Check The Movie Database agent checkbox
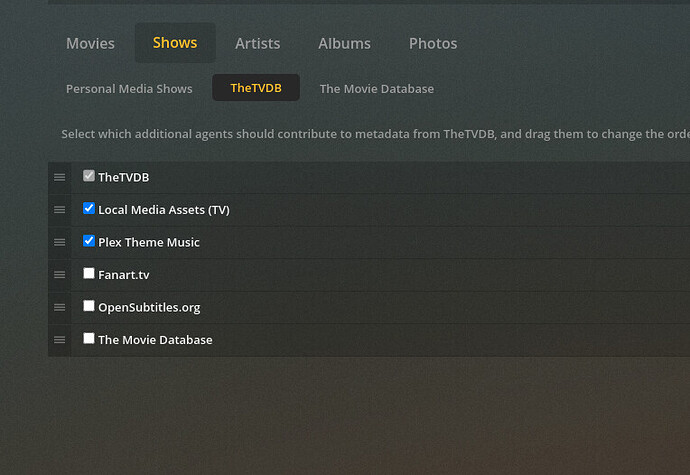 click(x=88, y=338)
